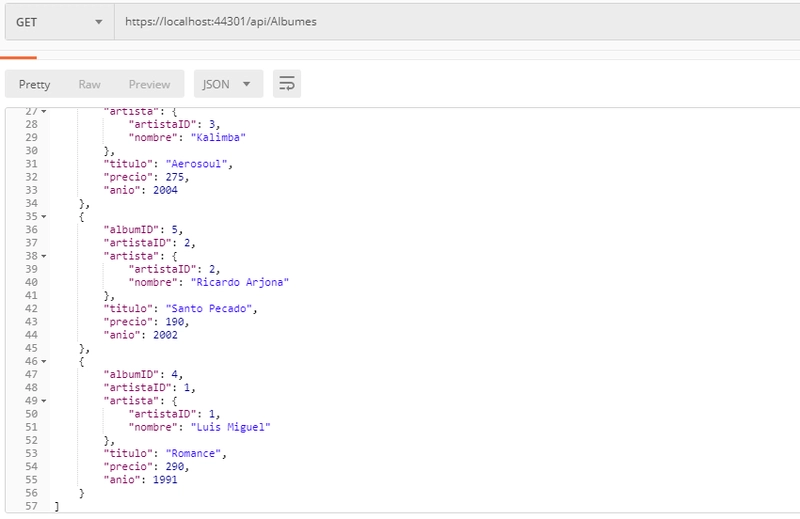Image resolution: width=800 pixels, height=519 pixels.
Task: Click the "artistaID" key on line 48
Action: click(x=138, y=388)
